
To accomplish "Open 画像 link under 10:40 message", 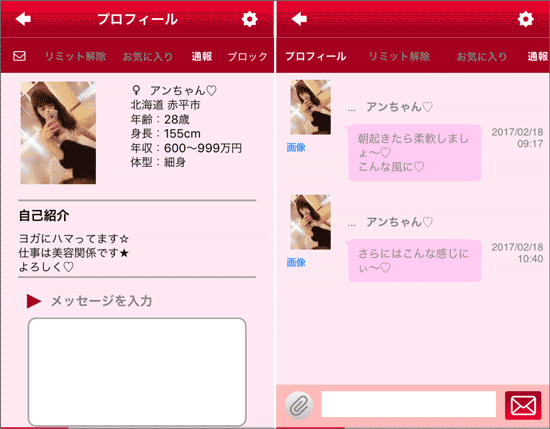I will [296, 262].
